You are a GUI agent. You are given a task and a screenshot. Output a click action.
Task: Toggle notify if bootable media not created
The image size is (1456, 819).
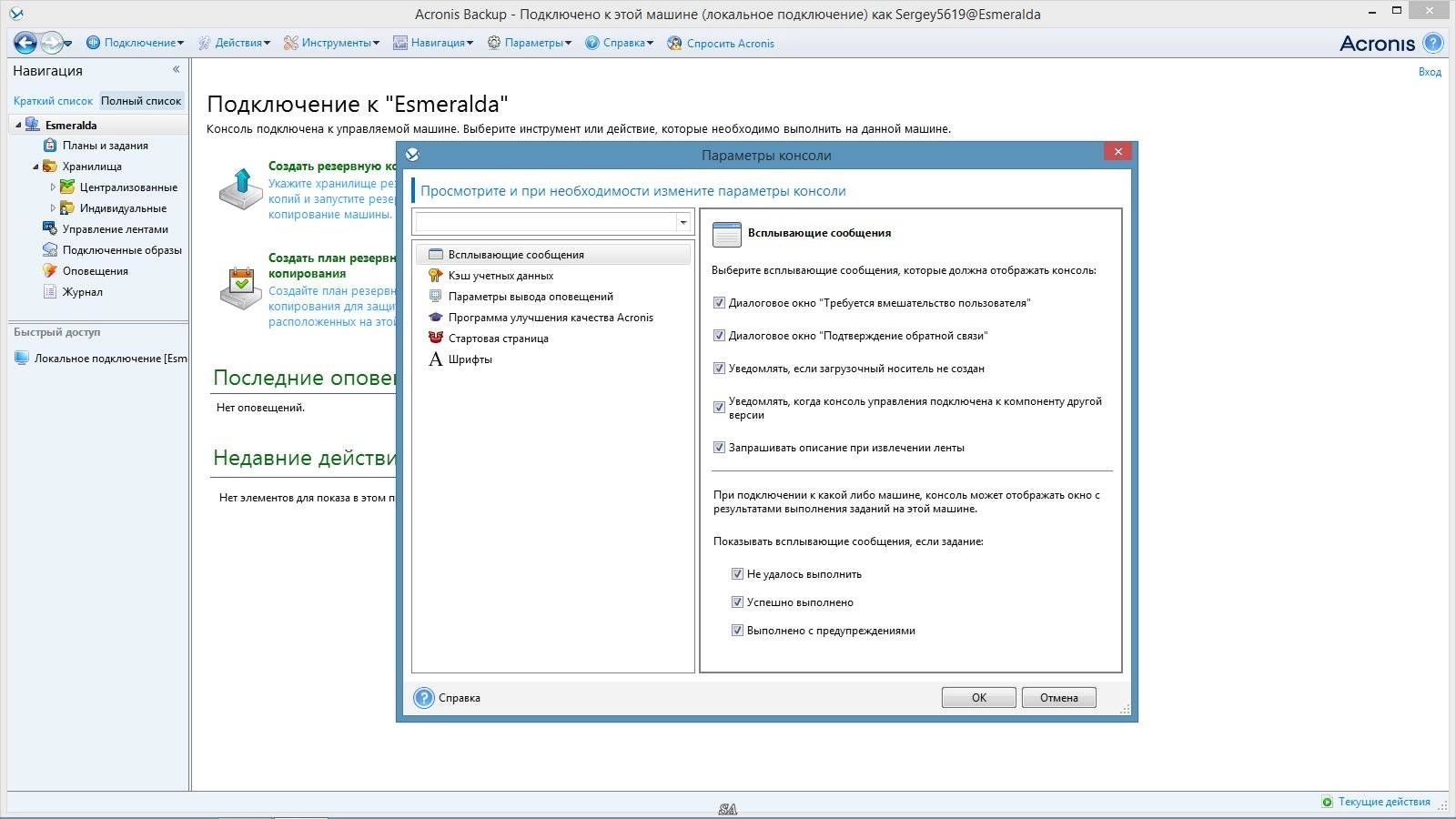(x=719, y=369)
